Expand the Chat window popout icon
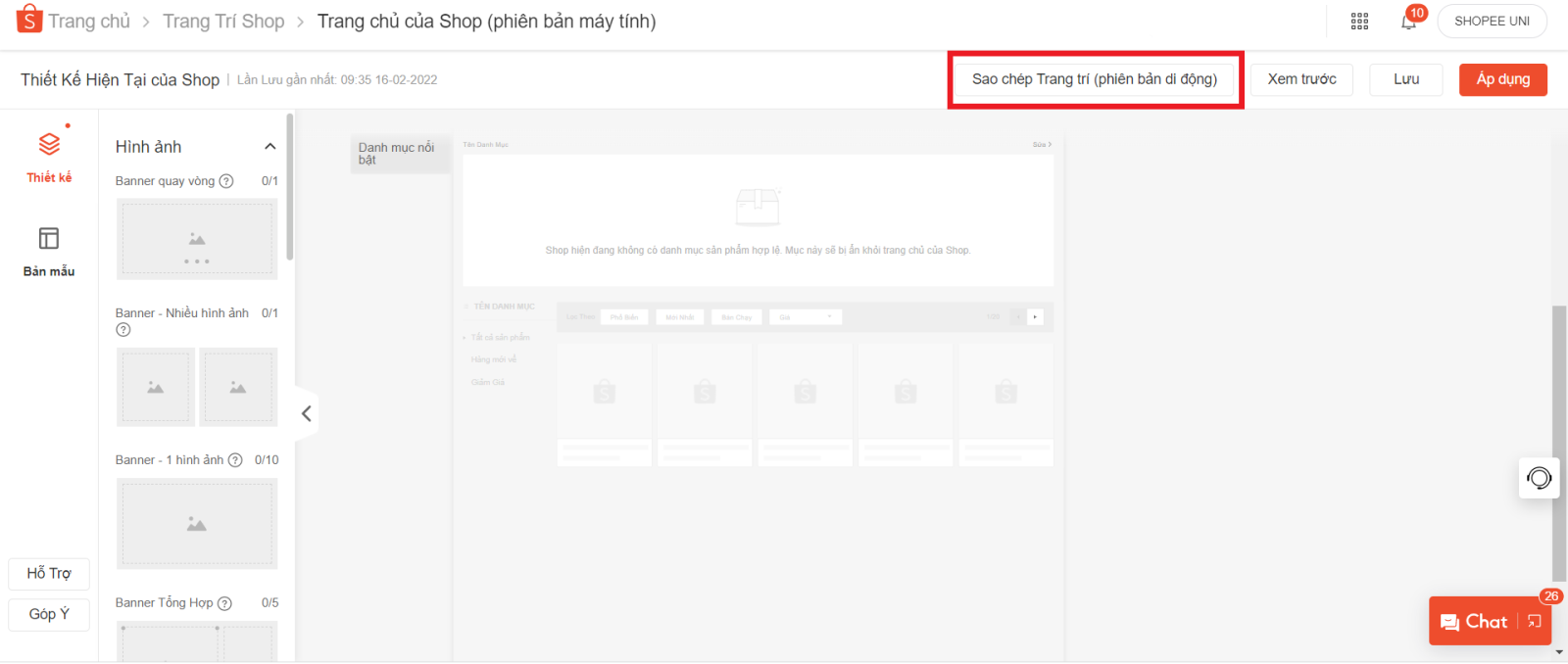 [1535, 622]
